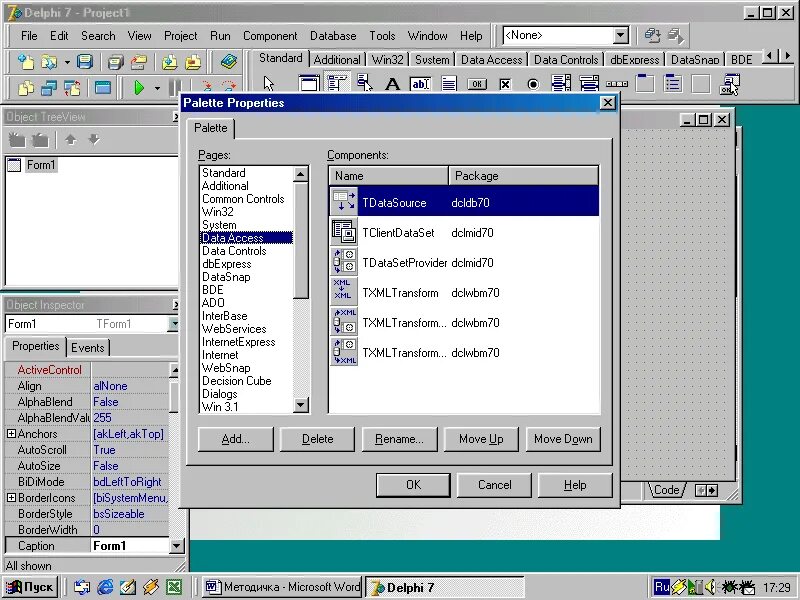Switch to Data Controls palette tab

click(x=566, y=60)
